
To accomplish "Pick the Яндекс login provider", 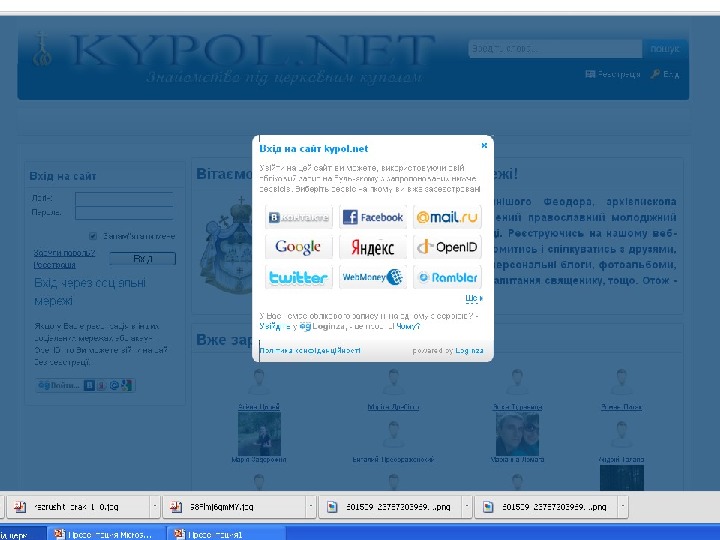I will [373, 247].
